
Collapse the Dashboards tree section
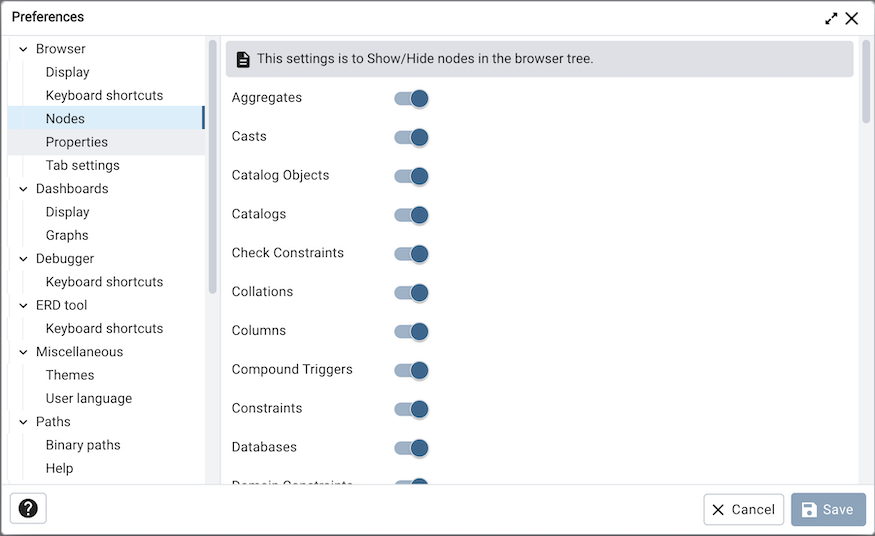(23, 189)
